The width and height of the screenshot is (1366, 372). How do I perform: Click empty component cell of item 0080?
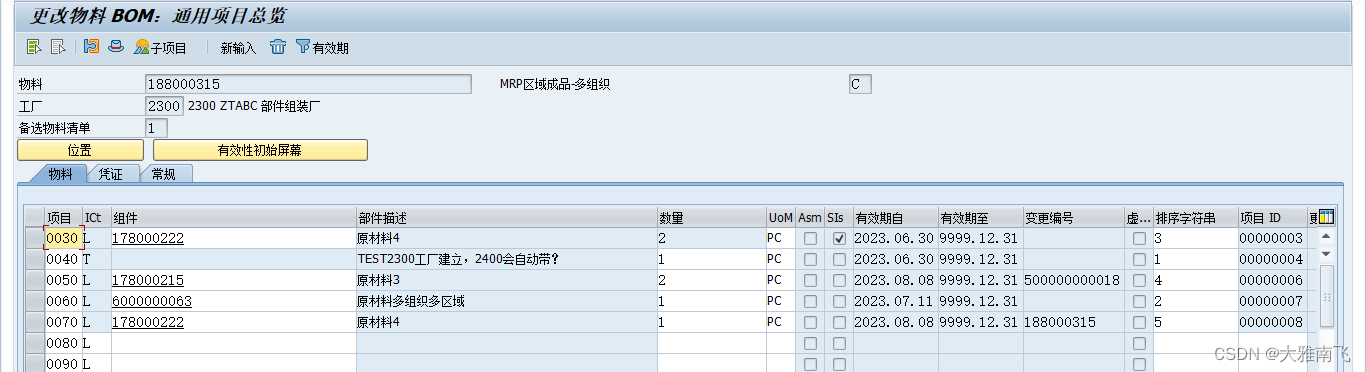(x=233, y=344)
